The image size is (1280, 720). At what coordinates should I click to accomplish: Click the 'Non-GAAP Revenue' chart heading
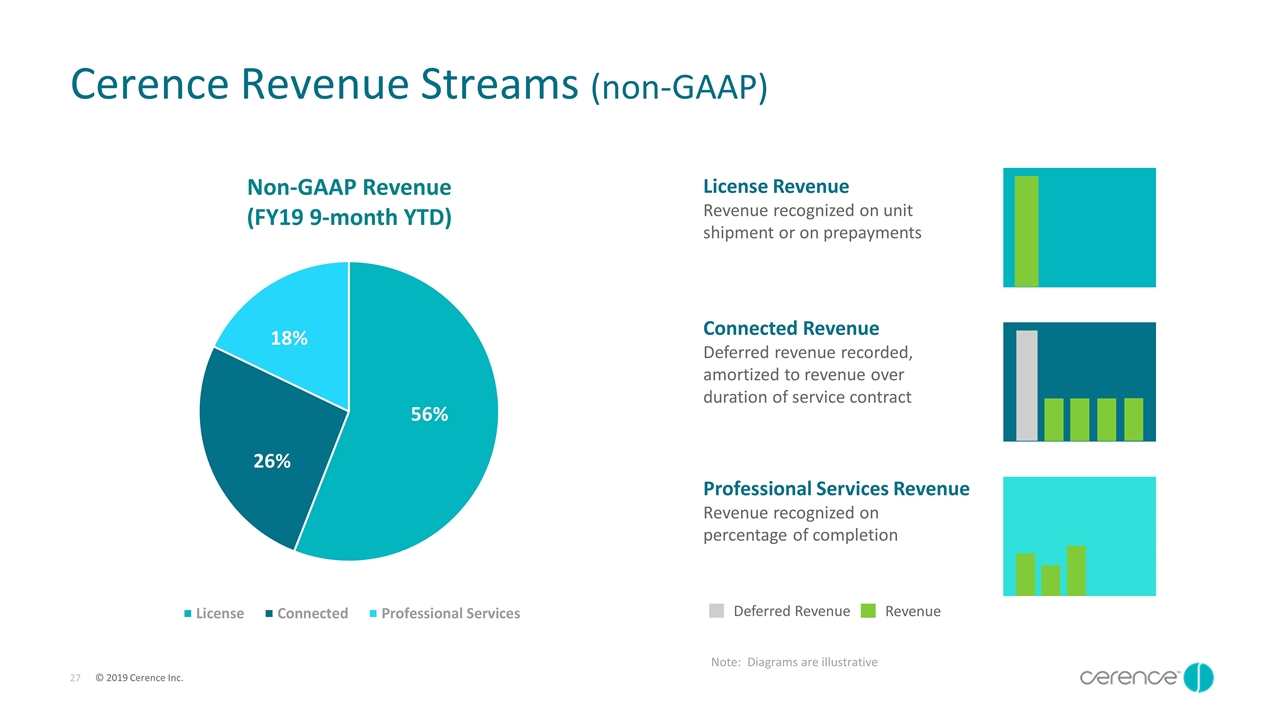pyautogui.click(x=349, y=187)
